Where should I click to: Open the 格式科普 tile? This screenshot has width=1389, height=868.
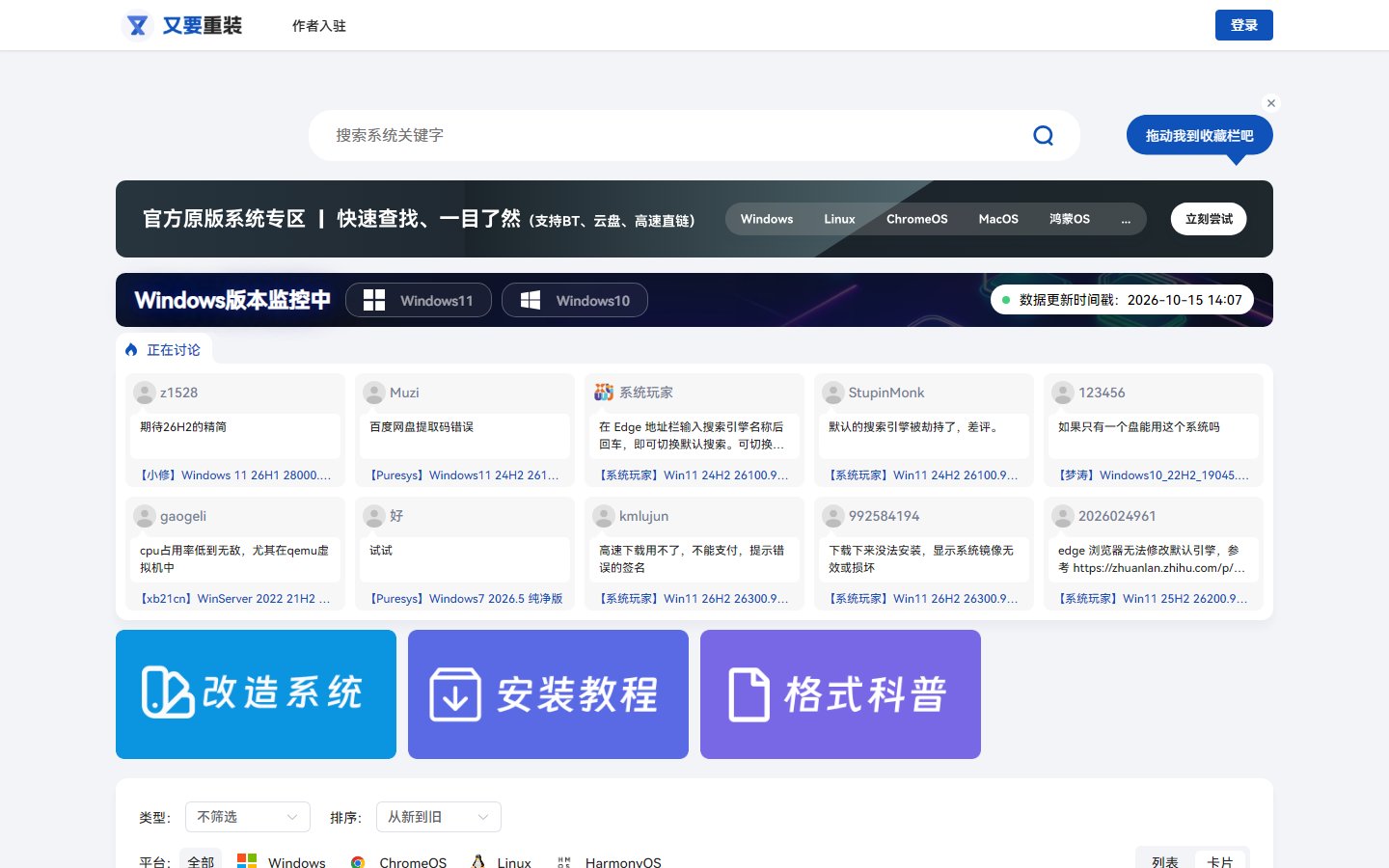(840, 694)
